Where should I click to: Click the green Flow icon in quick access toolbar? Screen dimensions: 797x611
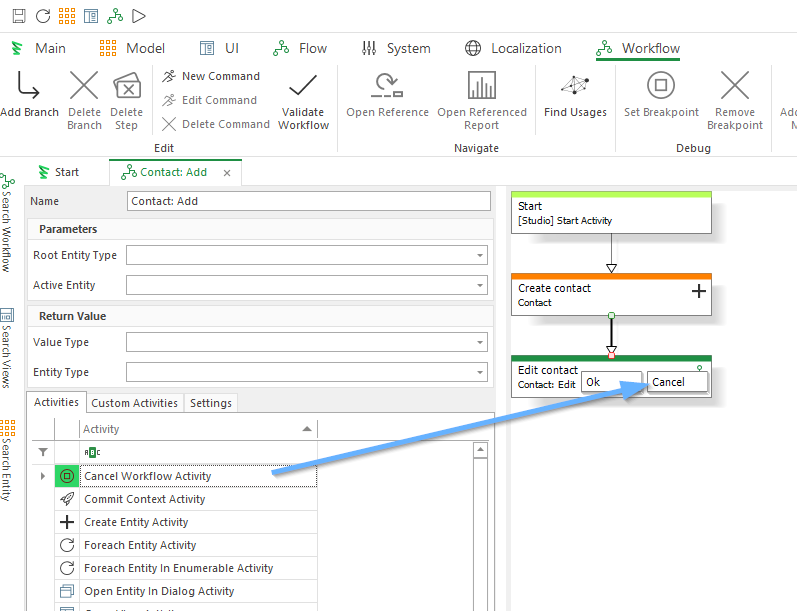point(115,16)
